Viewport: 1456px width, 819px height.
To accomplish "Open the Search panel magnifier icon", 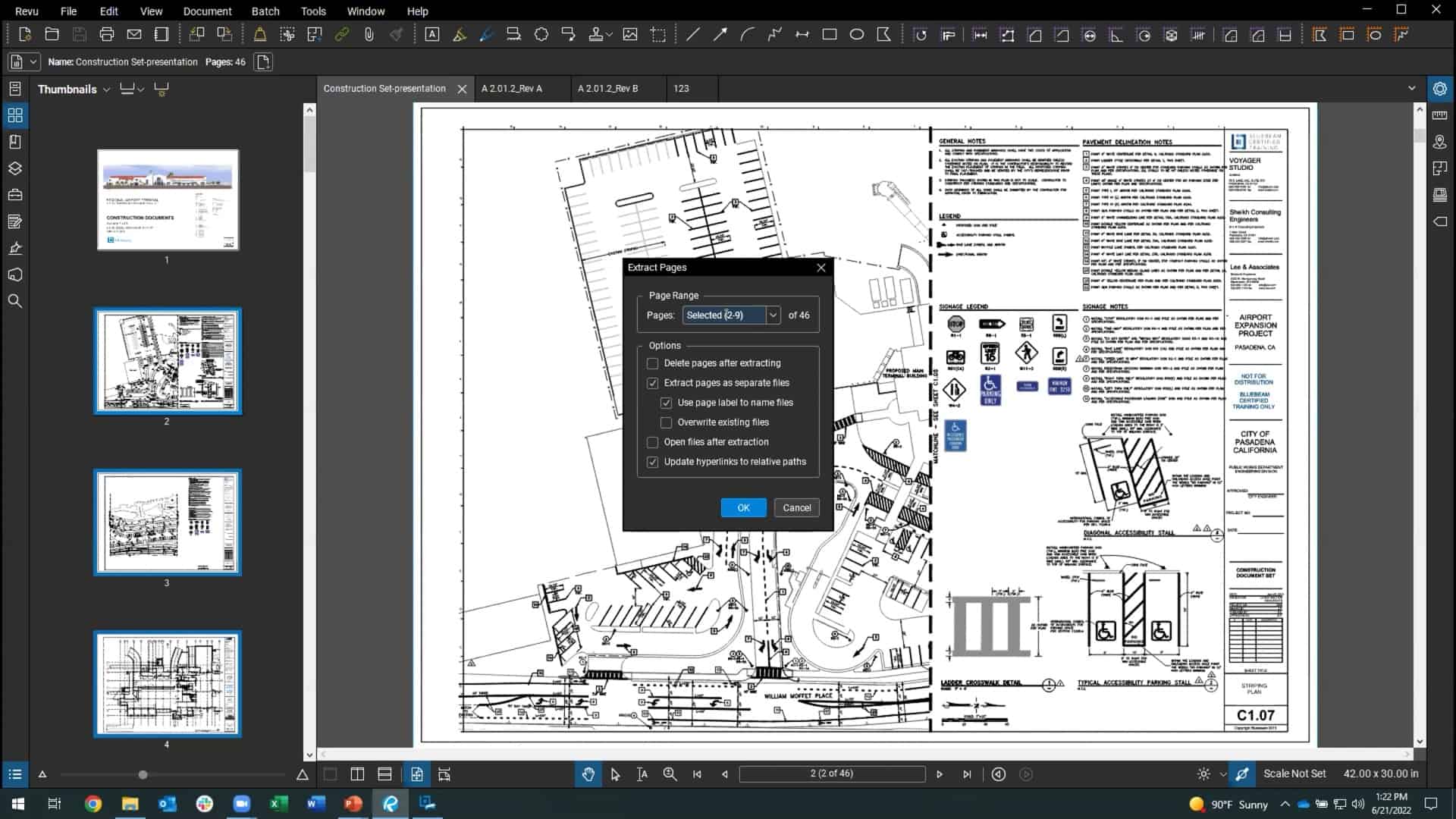I will [15, 301].
